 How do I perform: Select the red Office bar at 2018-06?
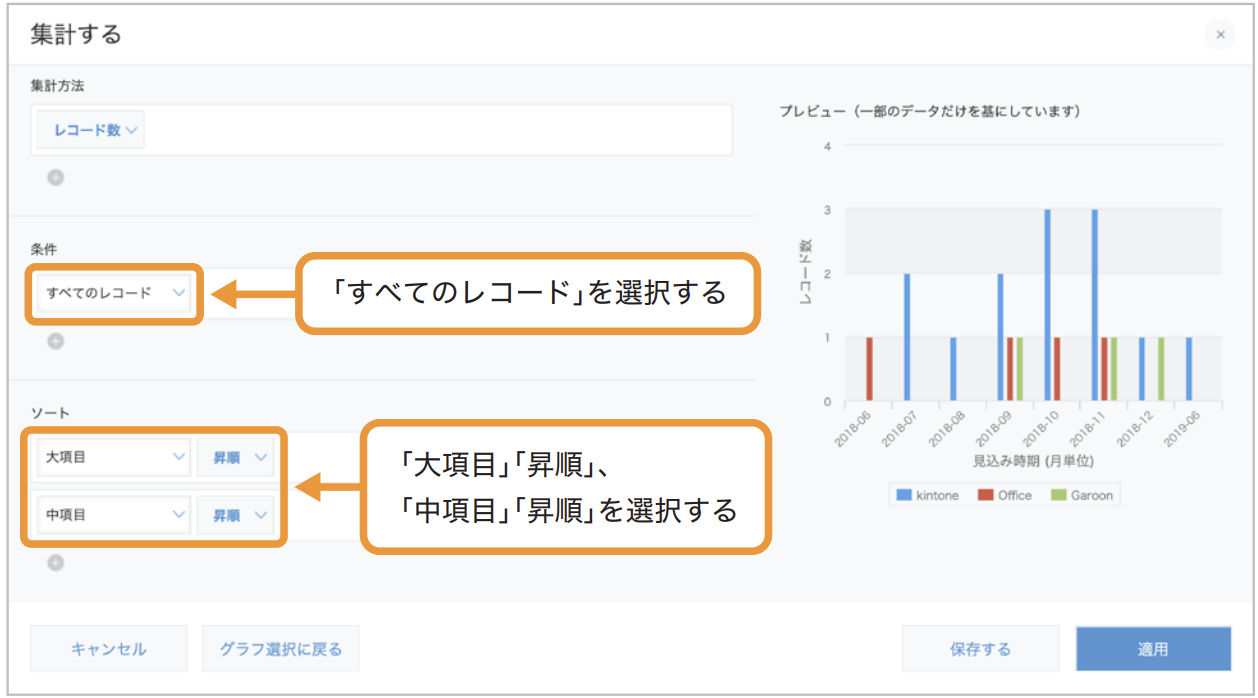[x=869, y=369]
